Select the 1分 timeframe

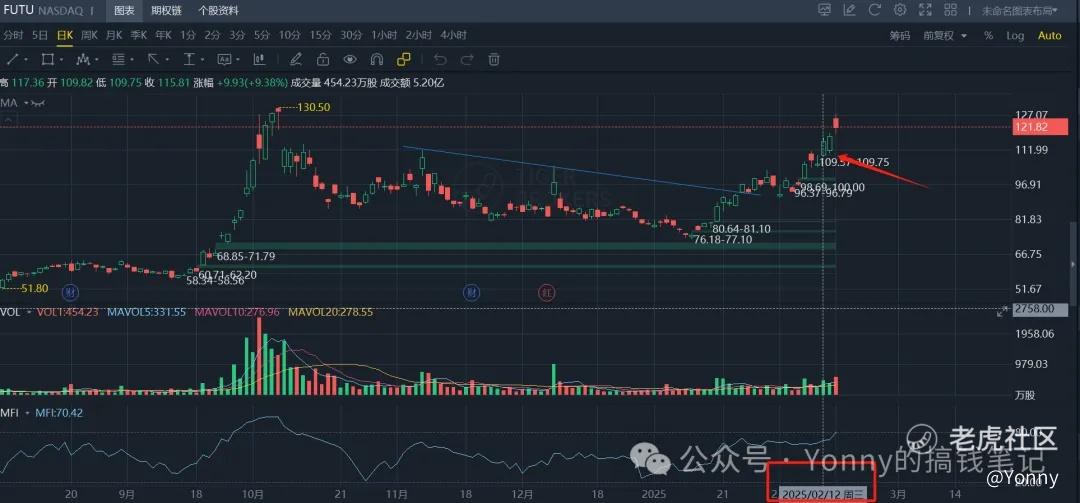click(x=188, y=35)
